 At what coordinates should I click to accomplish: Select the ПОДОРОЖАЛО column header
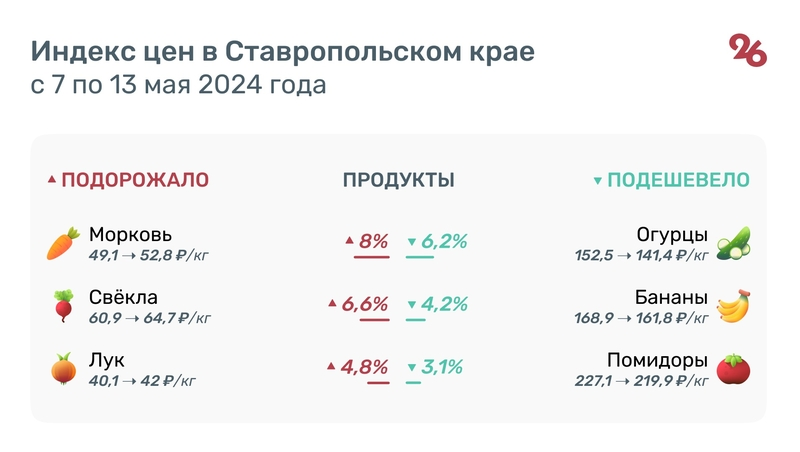pyautogui.click(x=135, y=180)
